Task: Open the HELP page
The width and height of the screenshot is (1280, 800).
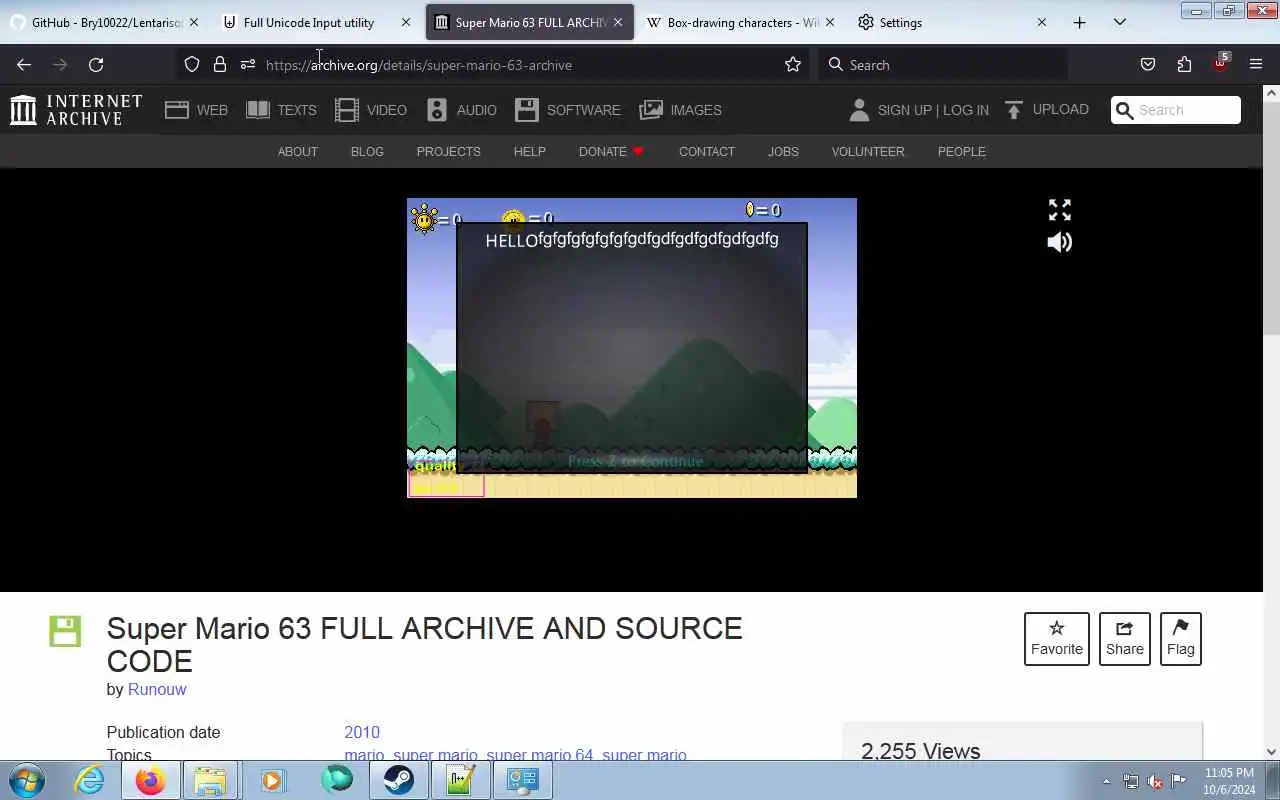Action: coord(529,151)
